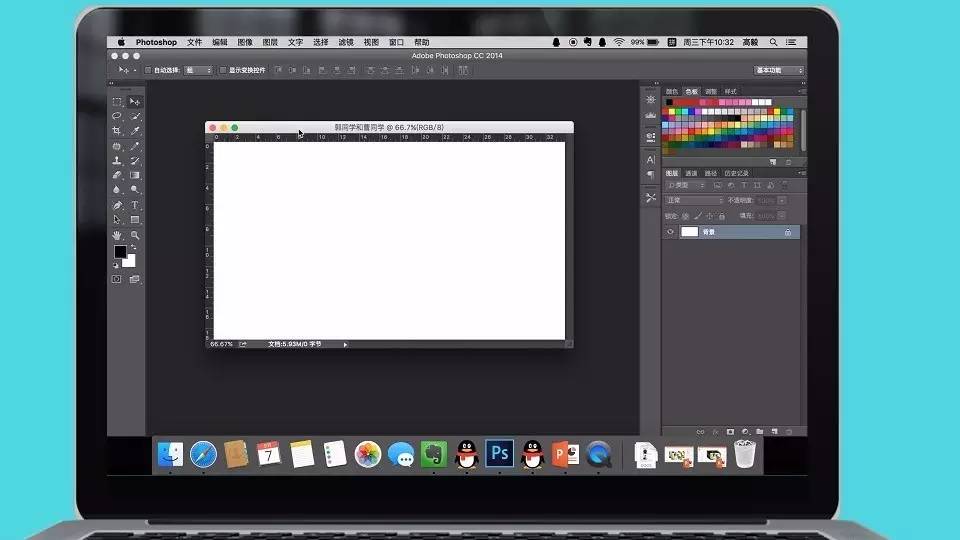Open the 不透明度 opacity dropdown arrow
This screenshot has height=540, width=960.
pos(782,200)
